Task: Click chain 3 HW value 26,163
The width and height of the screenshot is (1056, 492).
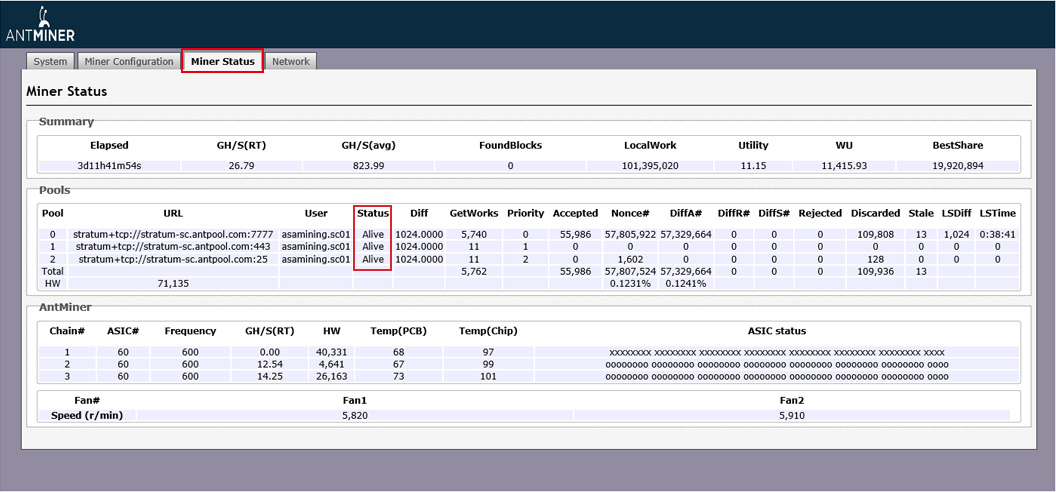Action: 331,376
